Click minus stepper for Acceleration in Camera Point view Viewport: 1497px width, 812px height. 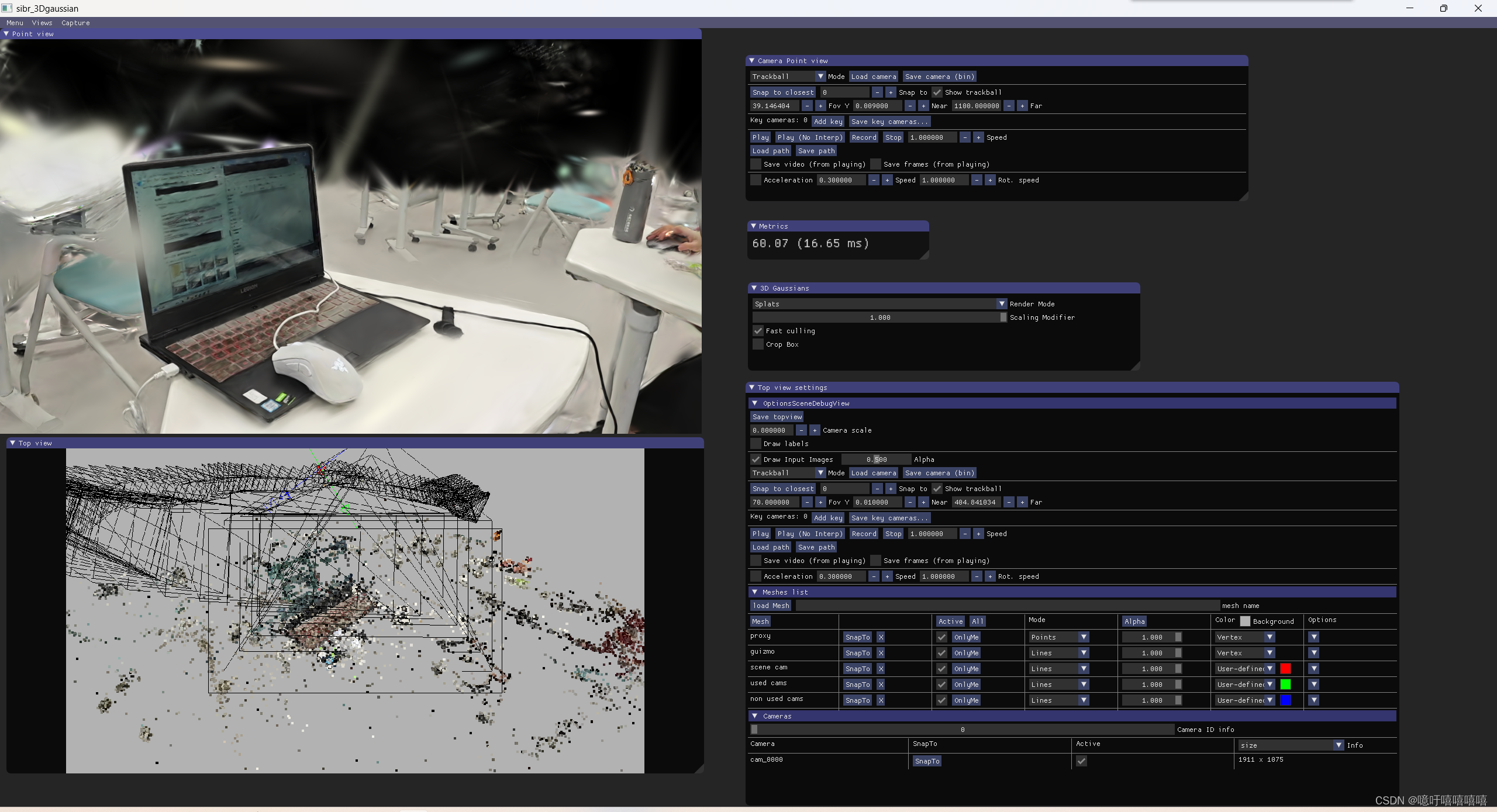(874, 180)
